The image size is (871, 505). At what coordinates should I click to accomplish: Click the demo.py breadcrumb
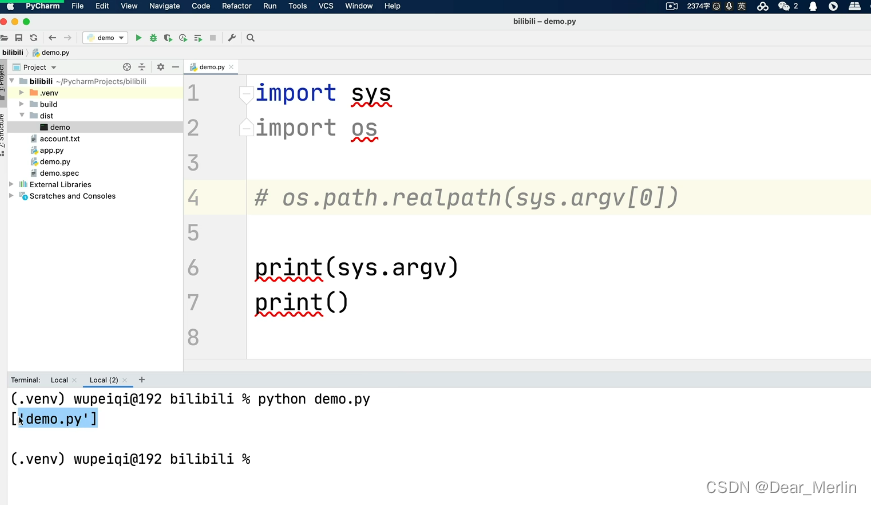[51, 52]
